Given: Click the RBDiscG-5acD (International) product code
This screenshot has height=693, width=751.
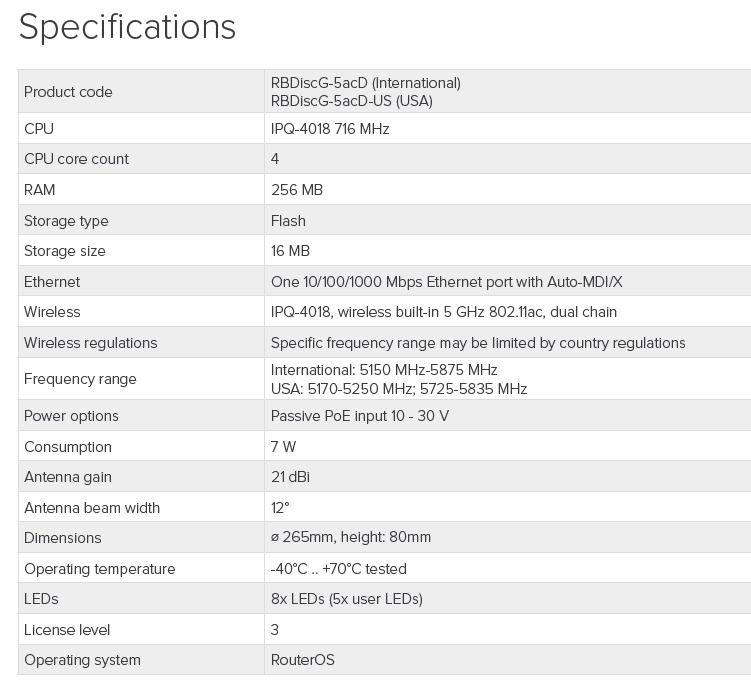Looking at the screenshot, I should [365, 83].
